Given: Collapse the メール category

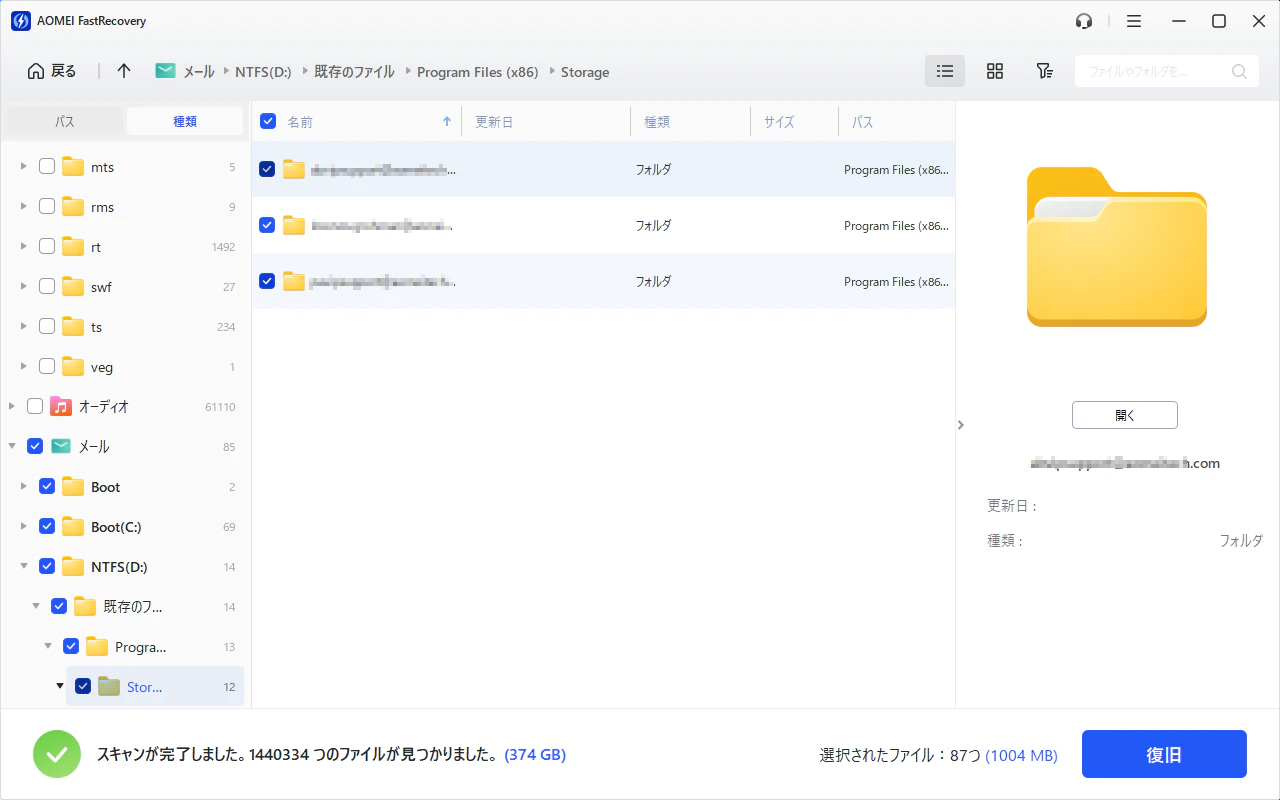Looking at the screenshot, I should [x=11, y=447].
